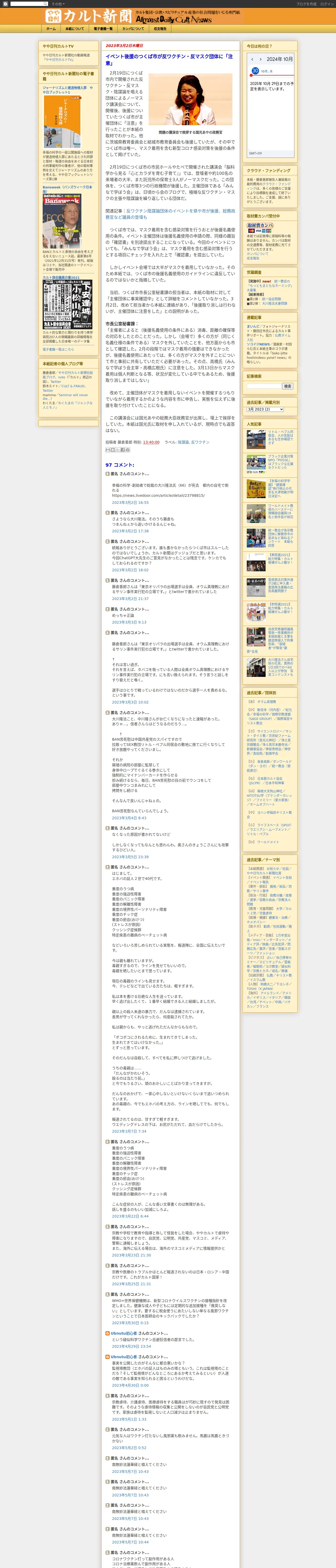Click the speaker photo in article
This screenshot has height=1568, width=336.
190,100
